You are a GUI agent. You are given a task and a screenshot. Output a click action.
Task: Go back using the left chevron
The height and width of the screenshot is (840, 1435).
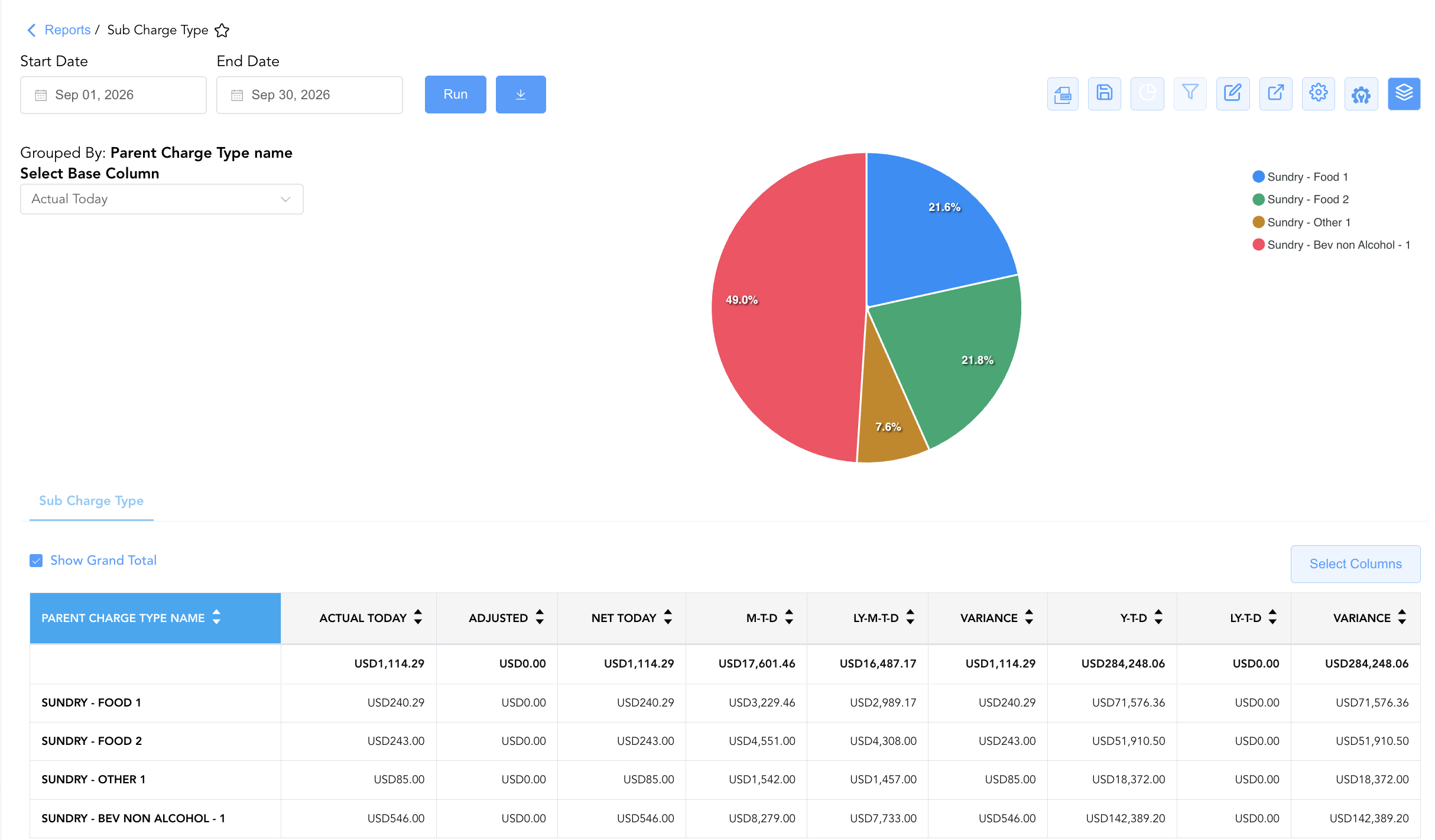tap(32, 30)
